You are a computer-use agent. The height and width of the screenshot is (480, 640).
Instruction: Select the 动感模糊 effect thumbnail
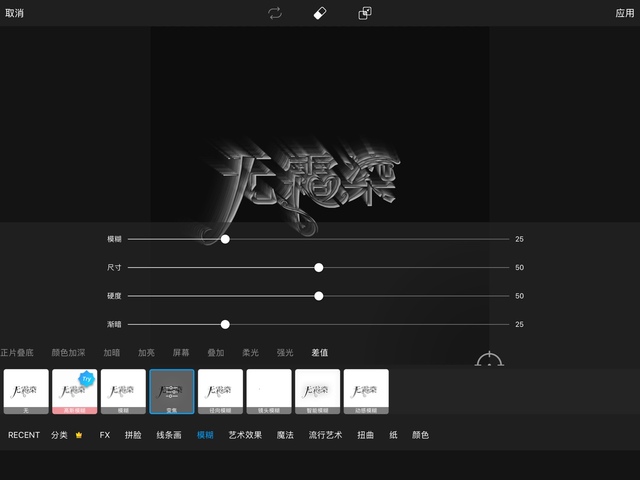tap(366, 391)
